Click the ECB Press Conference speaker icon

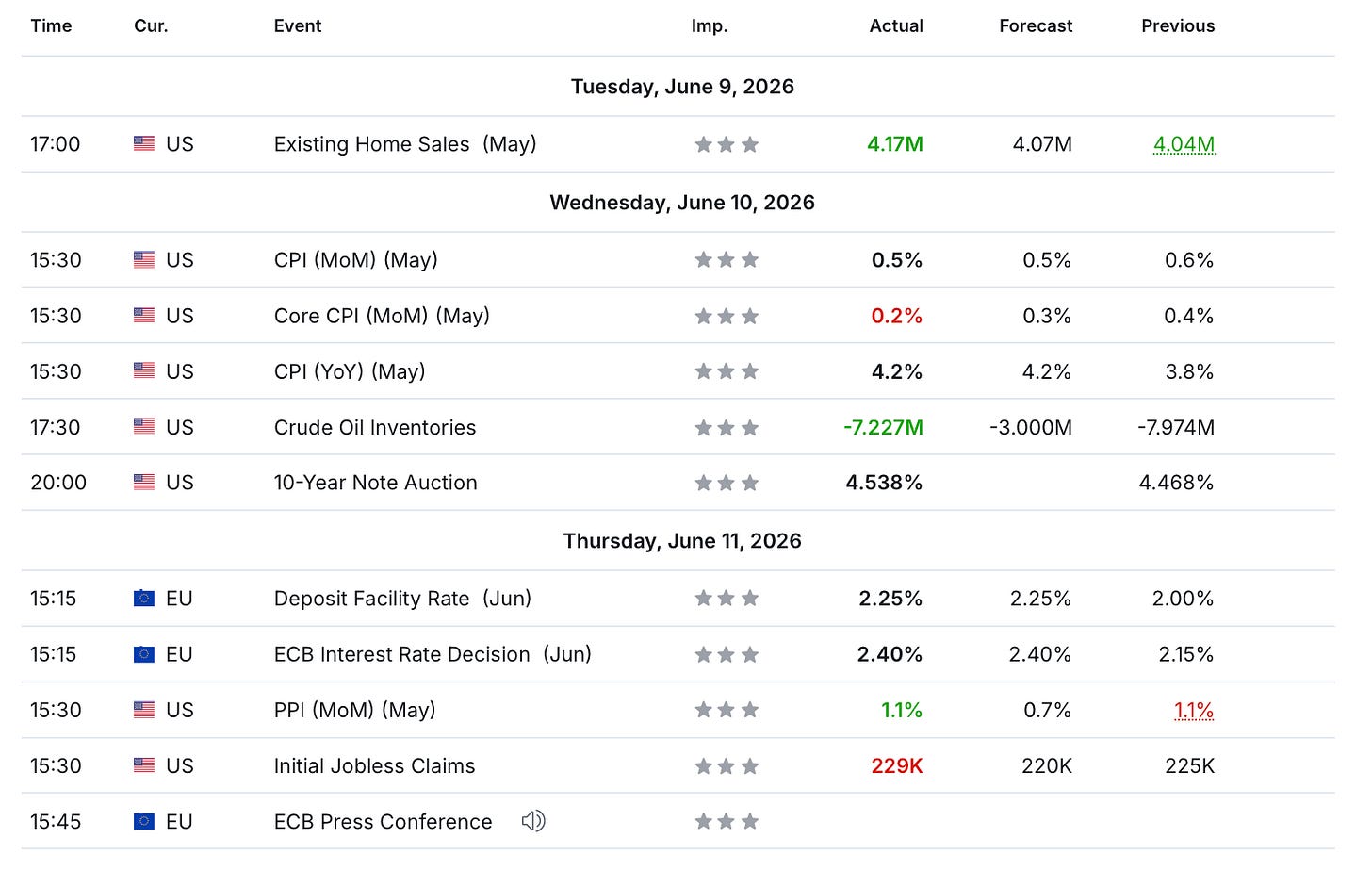[533, 821]
